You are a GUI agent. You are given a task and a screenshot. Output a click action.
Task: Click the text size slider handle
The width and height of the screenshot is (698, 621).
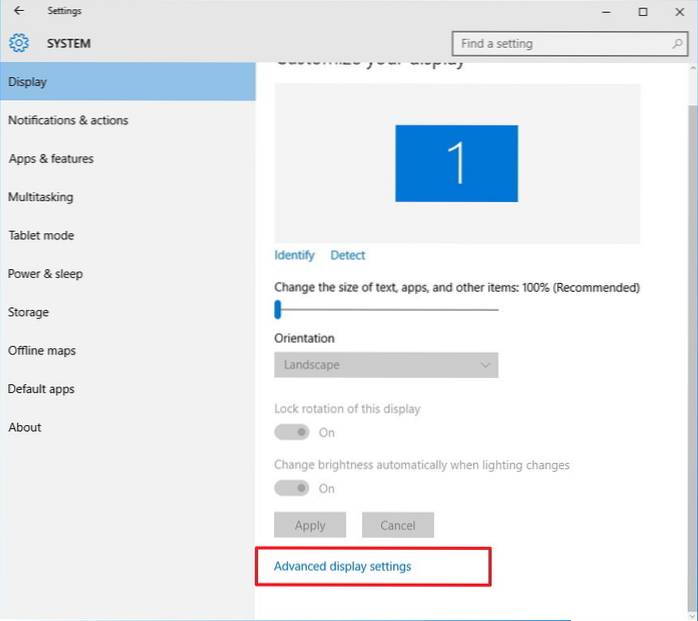(278, 310)
